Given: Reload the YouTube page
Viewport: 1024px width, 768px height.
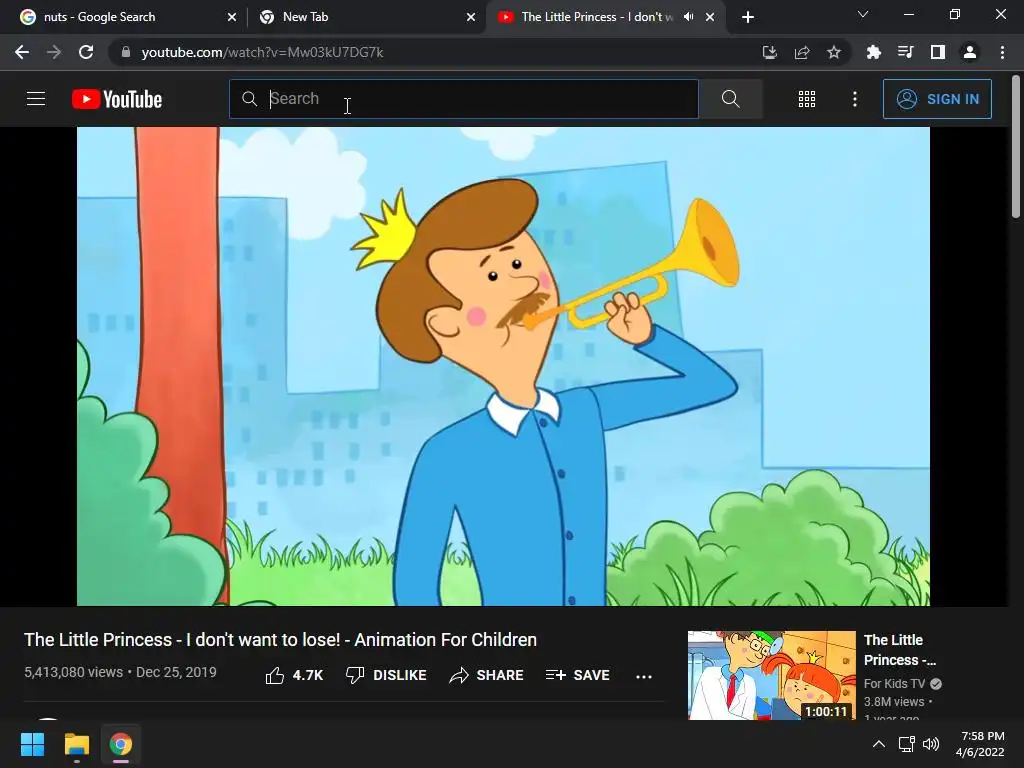Looking at the screenshot, I should tap(86, 52).
